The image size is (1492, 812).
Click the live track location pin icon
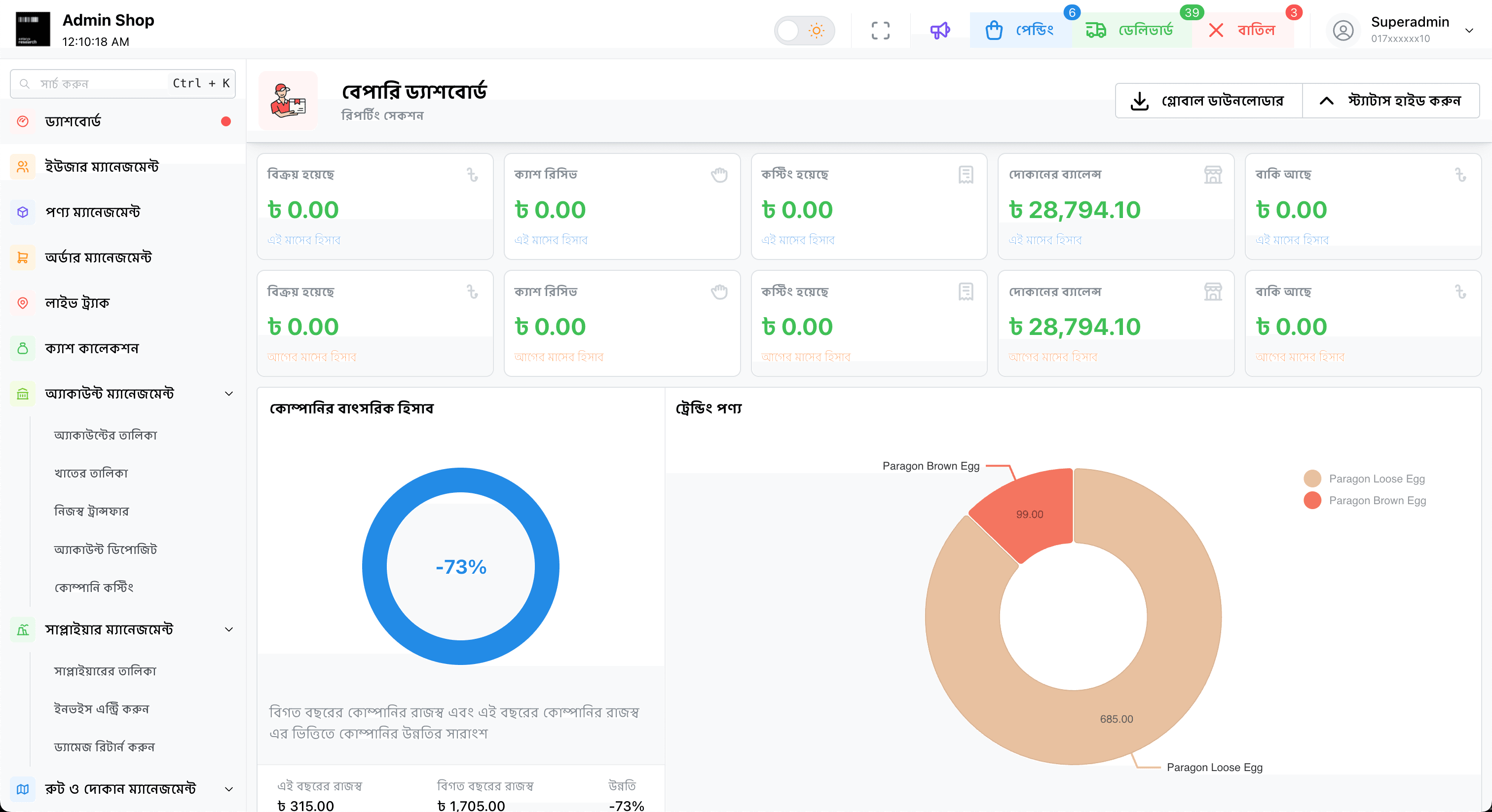[23, 303]
